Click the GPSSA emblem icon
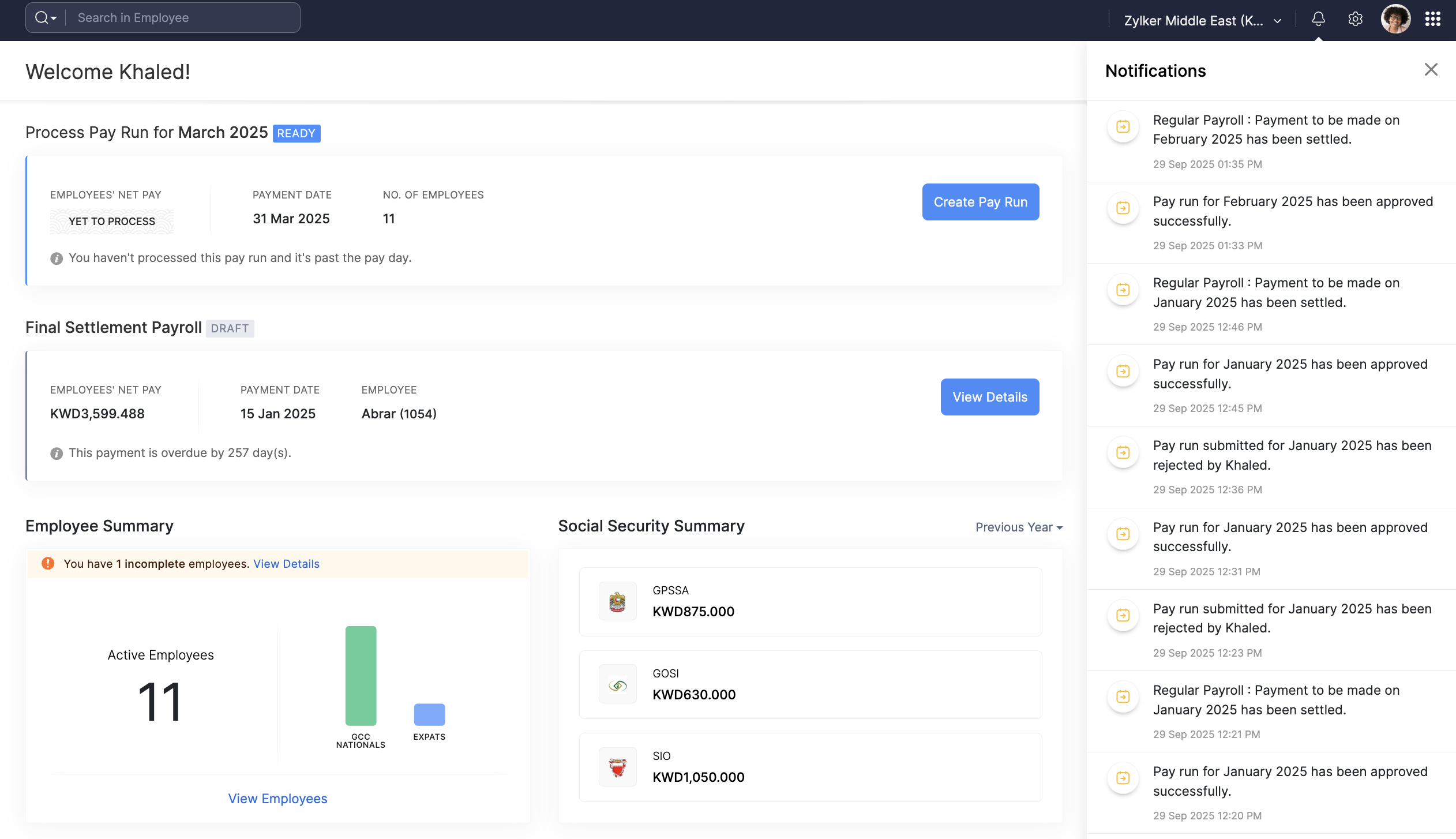 (x=617, y=601)
